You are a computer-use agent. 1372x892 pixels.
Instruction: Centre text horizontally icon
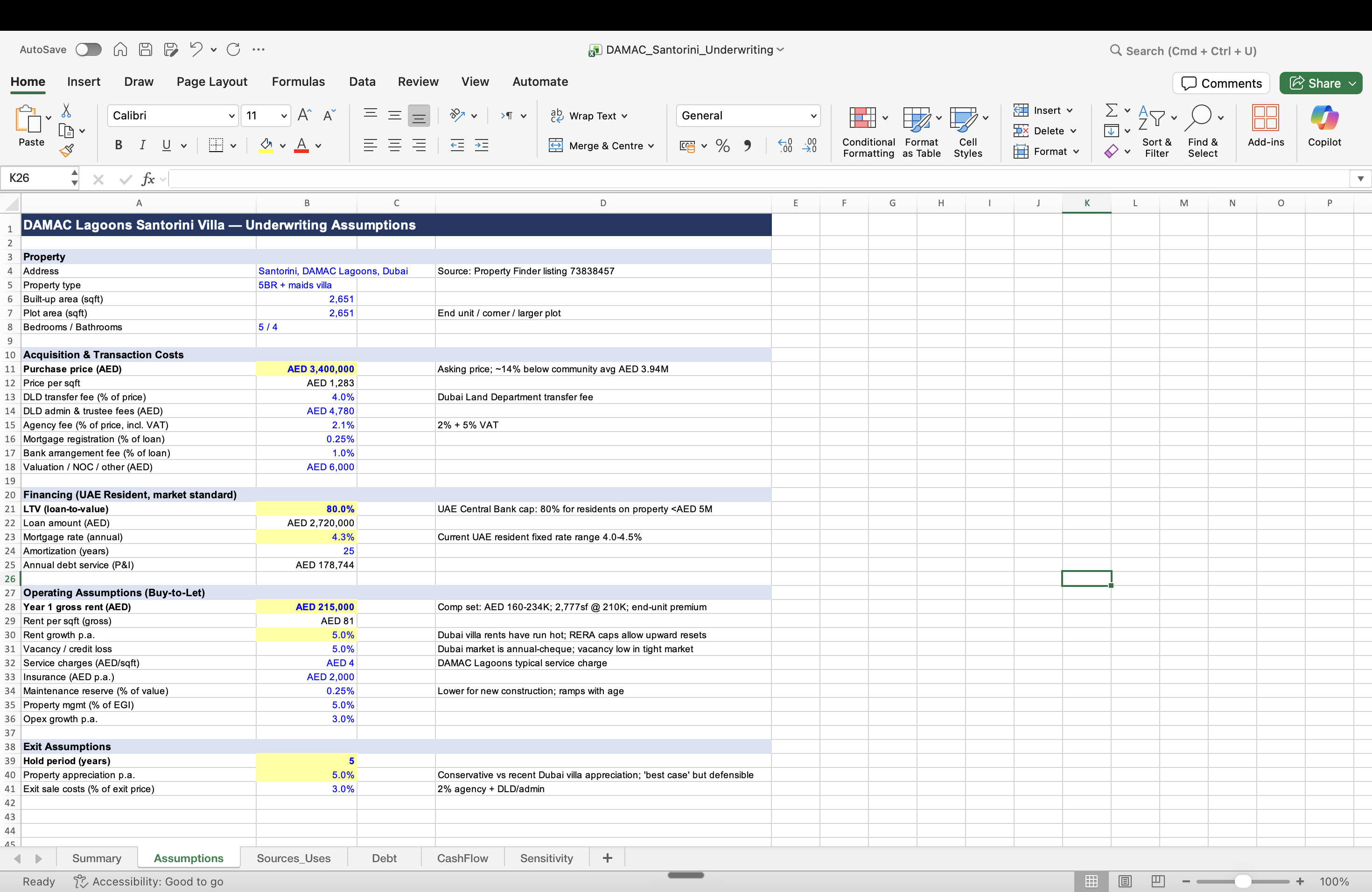coord(394,145)
